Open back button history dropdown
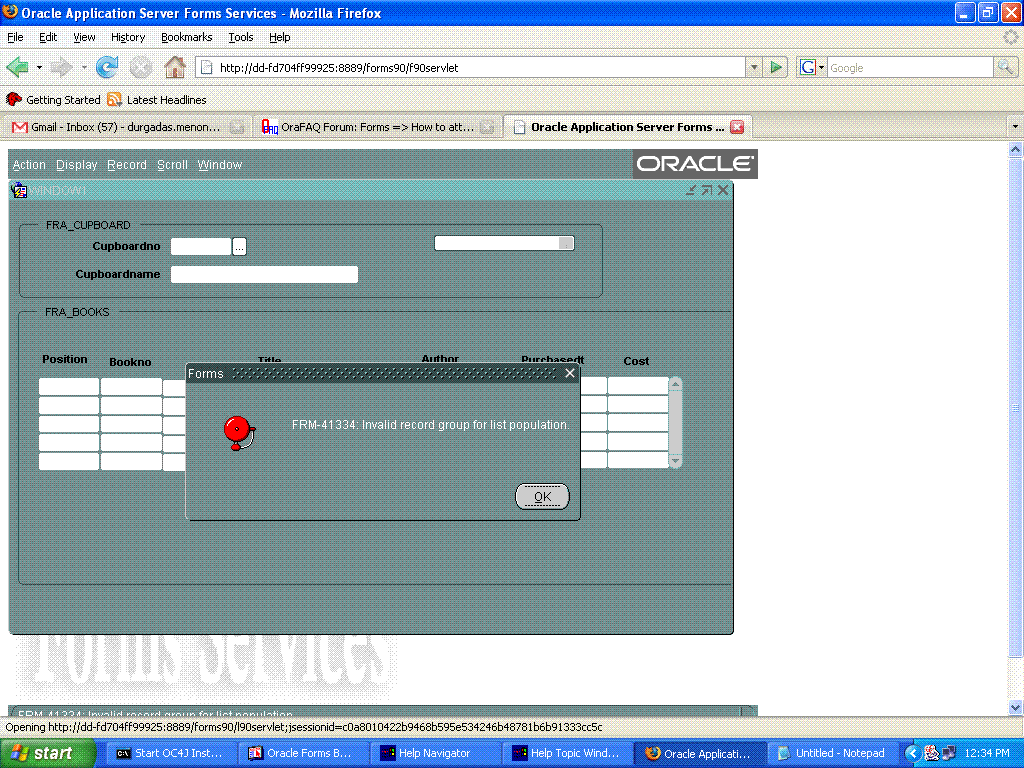 pyautogui.click(x=39, y=67)
